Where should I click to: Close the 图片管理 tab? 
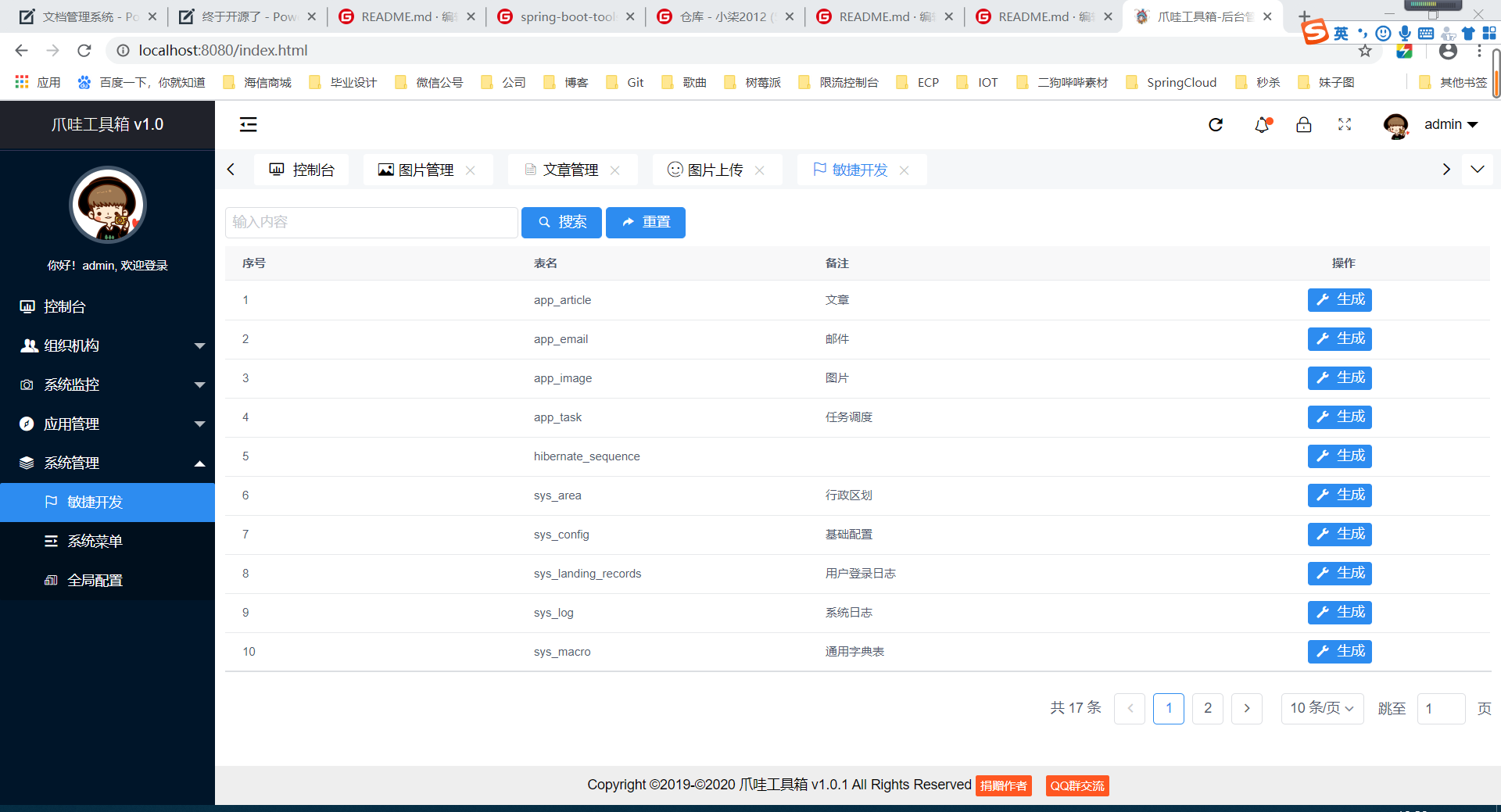[471, 170]
